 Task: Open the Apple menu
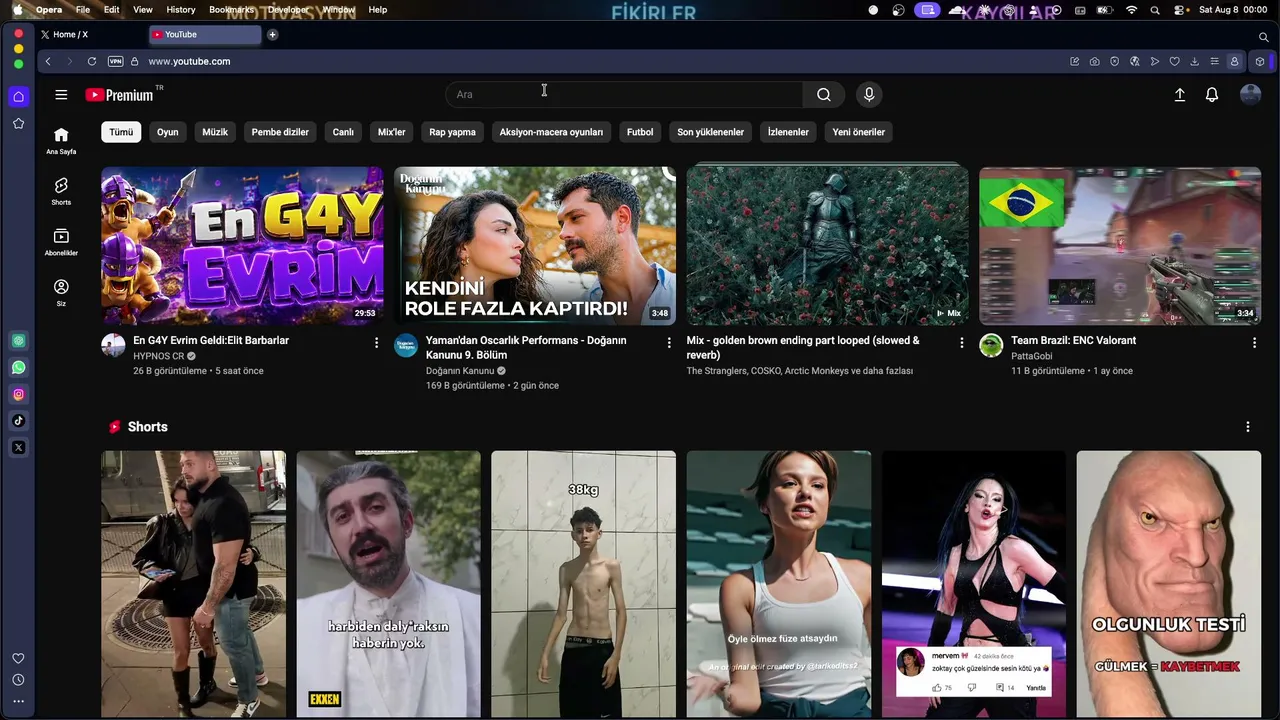[17, 10]
